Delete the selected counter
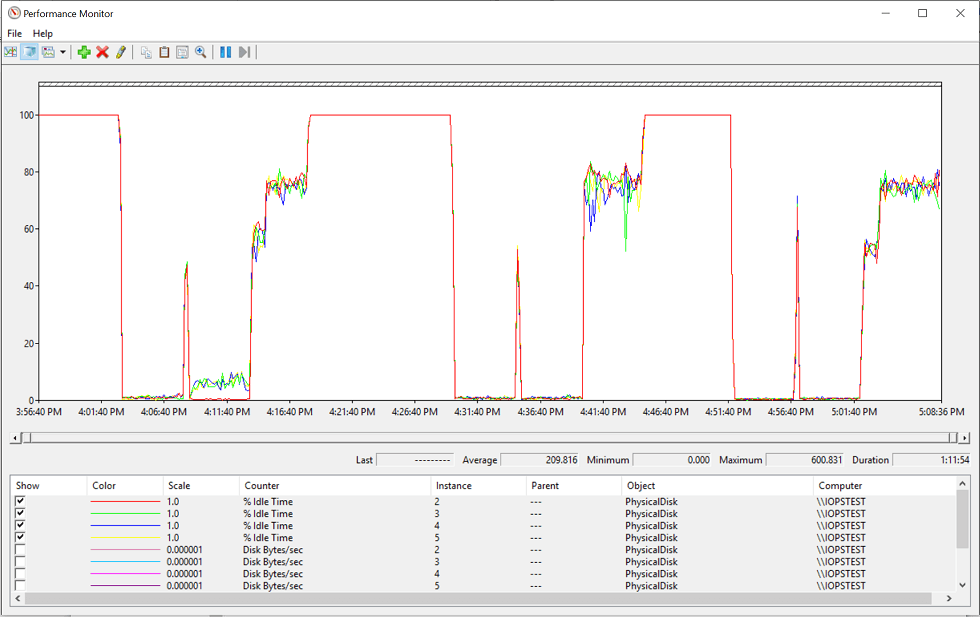 click(103, 51)
